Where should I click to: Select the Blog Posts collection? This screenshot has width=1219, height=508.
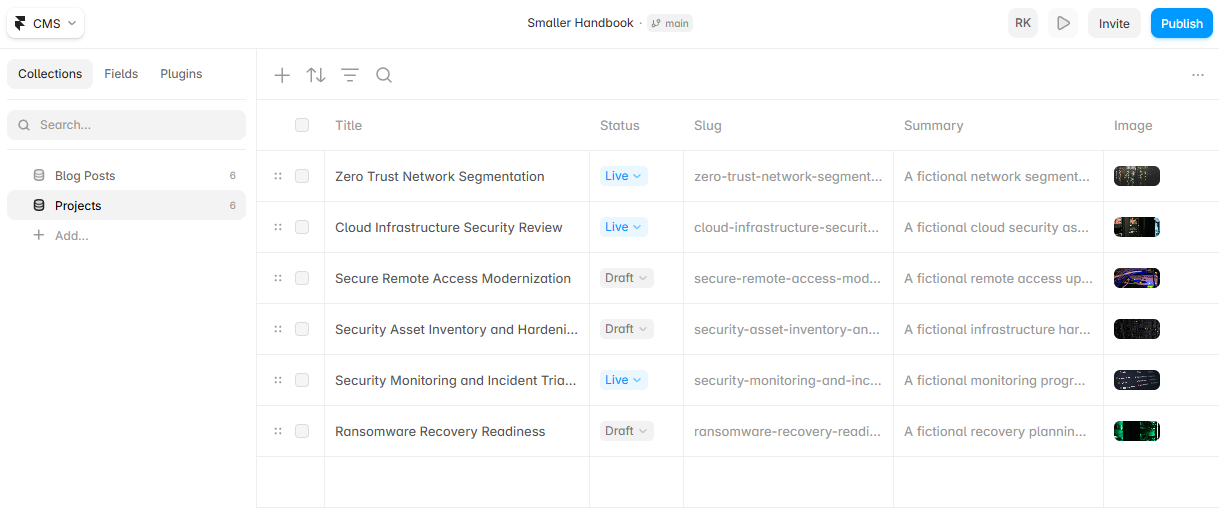[126, 175]
